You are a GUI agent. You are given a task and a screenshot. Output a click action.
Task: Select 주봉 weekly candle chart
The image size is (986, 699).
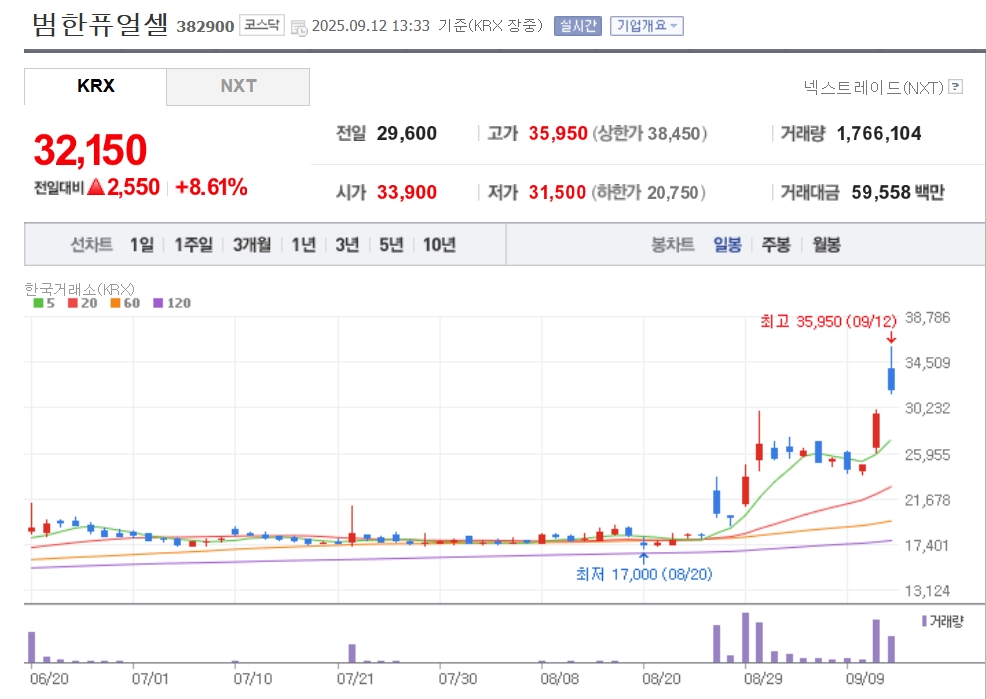(x=776, y=245)
